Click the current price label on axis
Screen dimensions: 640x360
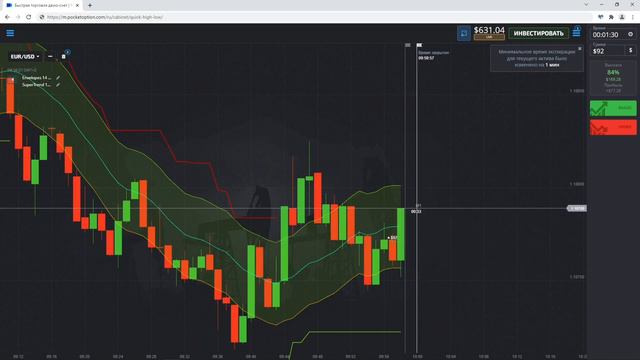pos(577,208)
